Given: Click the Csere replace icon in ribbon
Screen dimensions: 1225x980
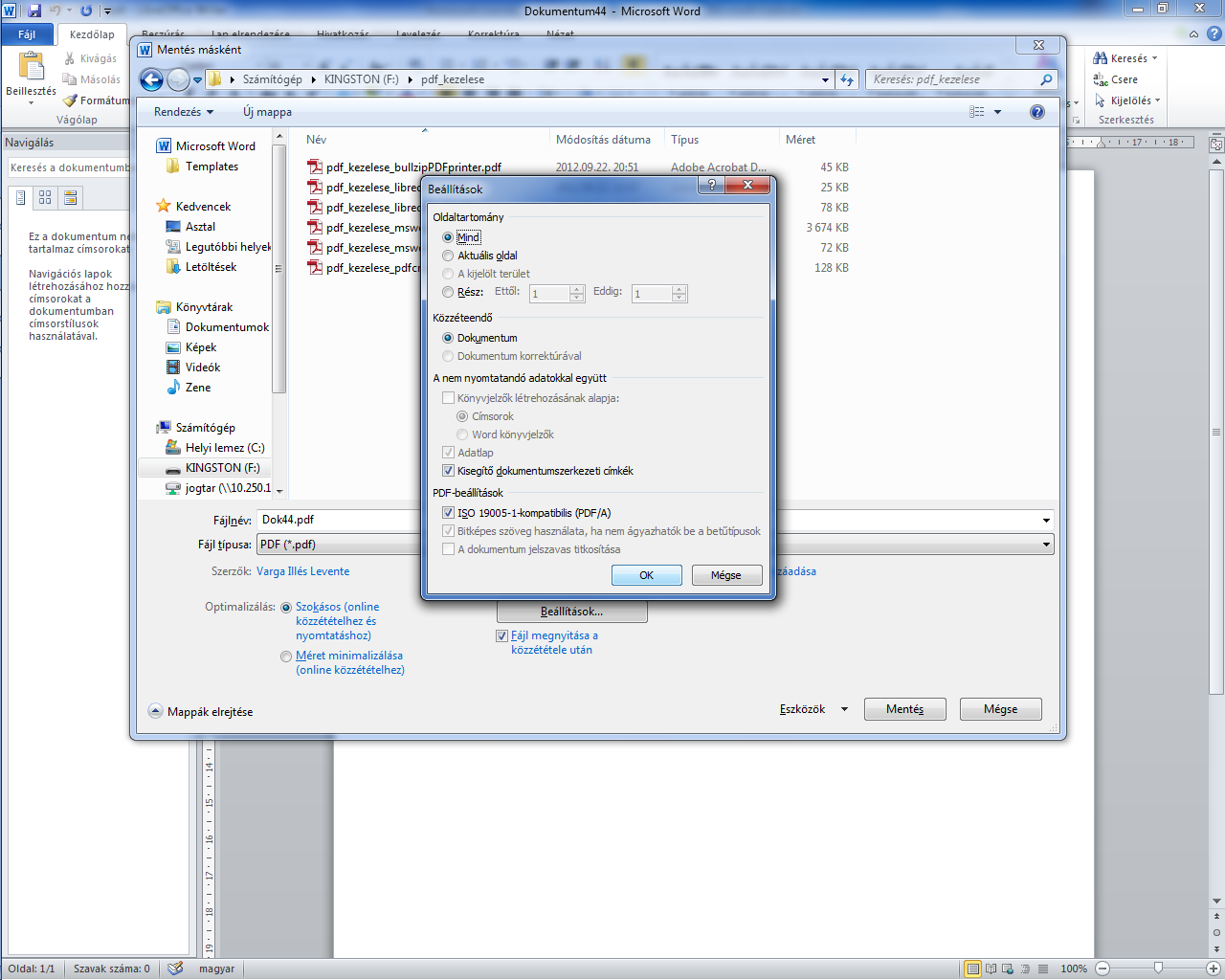Looking at the screenshot, I should pos(1101,79).
